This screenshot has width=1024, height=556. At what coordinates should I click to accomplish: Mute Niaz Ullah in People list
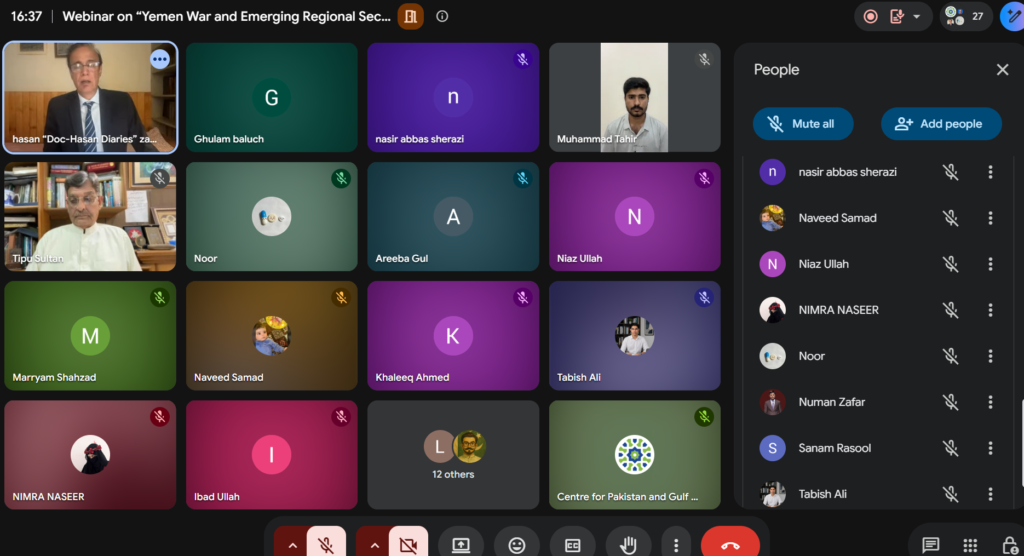click(x=950, y=264)
